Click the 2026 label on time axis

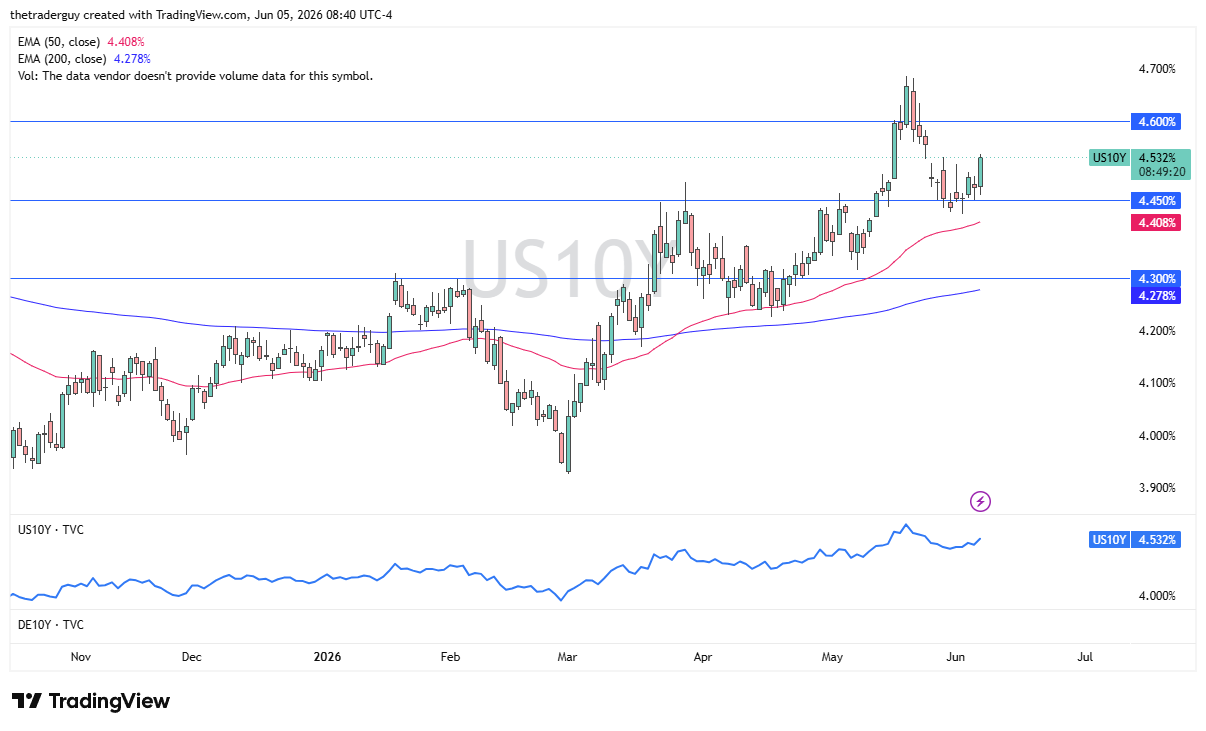point(327,657)
